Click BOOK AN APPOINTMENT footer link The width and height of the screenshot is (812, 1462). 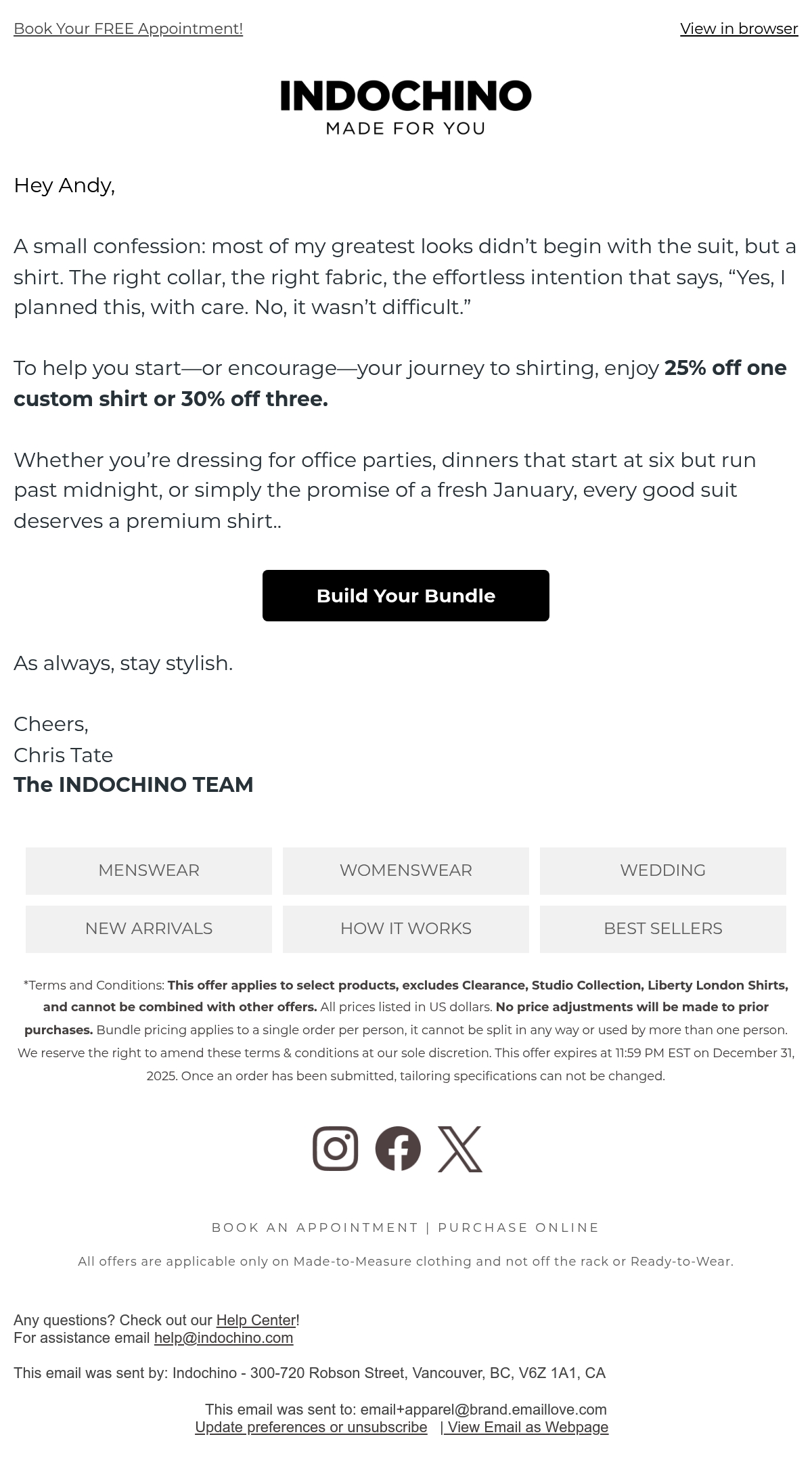[x=315, y=1227]
